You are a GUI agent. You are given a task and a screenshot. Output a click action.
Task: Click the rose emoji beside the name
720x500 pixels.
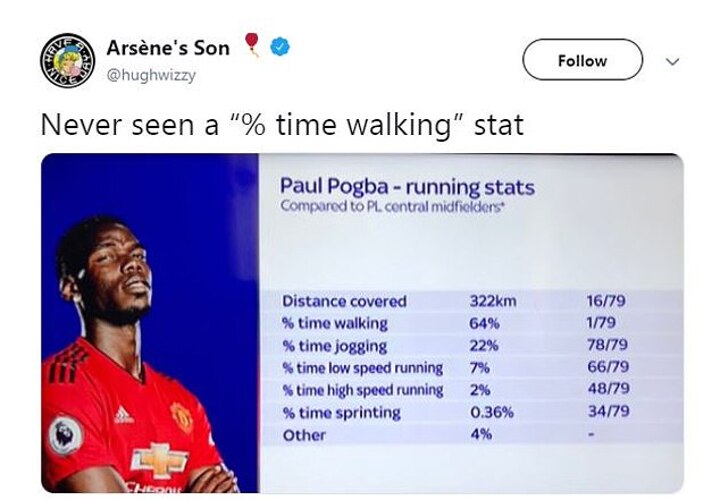251,47
